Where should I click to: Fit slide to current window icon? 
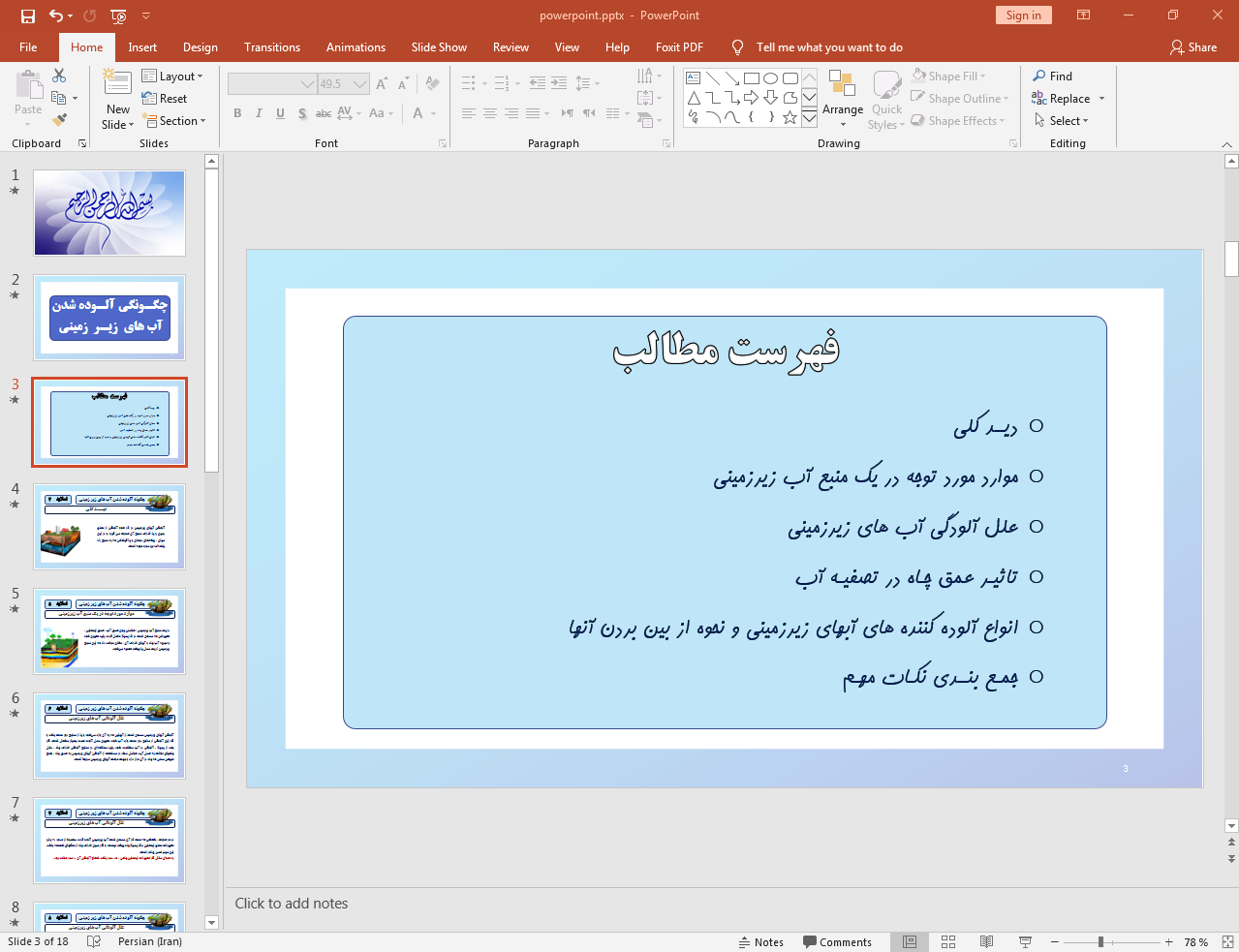(1227, 941)
